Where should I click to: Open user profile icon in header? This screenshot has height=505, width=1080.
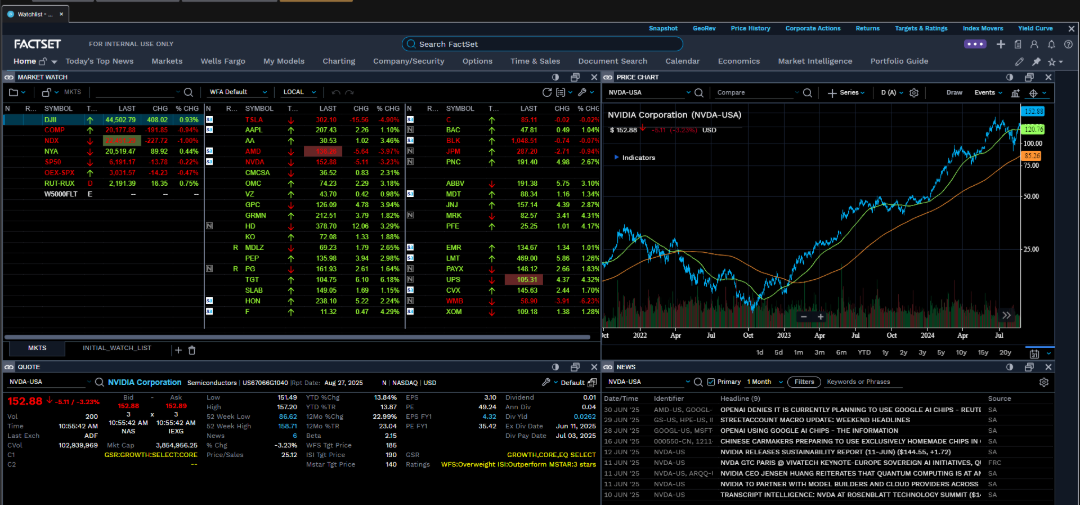1034,44
